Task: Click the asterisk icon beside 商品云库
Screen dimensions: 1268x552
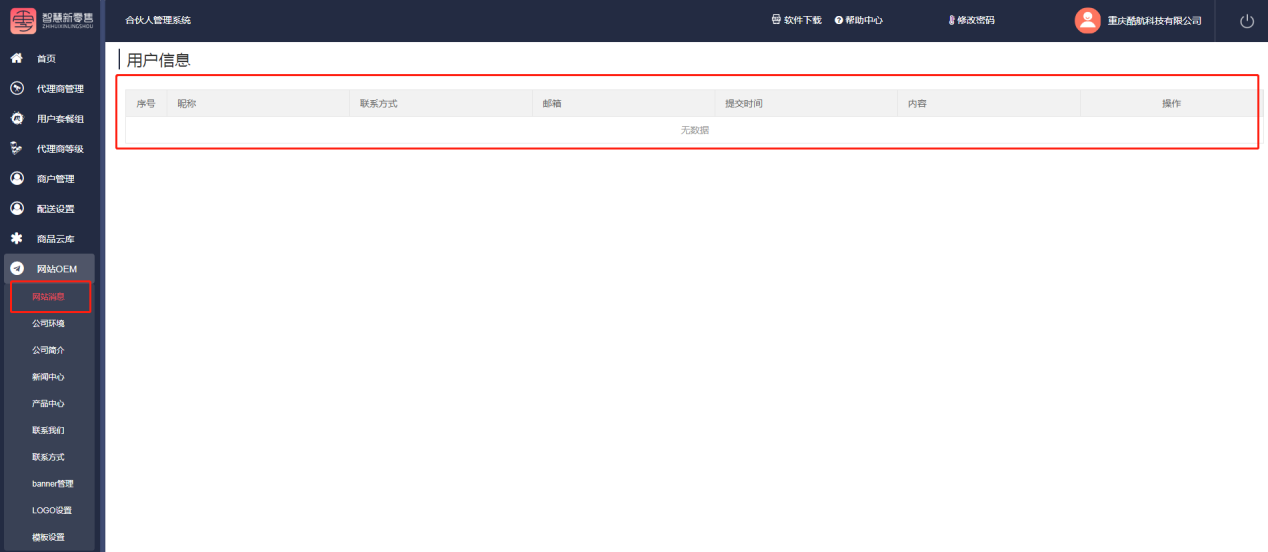Action: [x=16, y=238]
